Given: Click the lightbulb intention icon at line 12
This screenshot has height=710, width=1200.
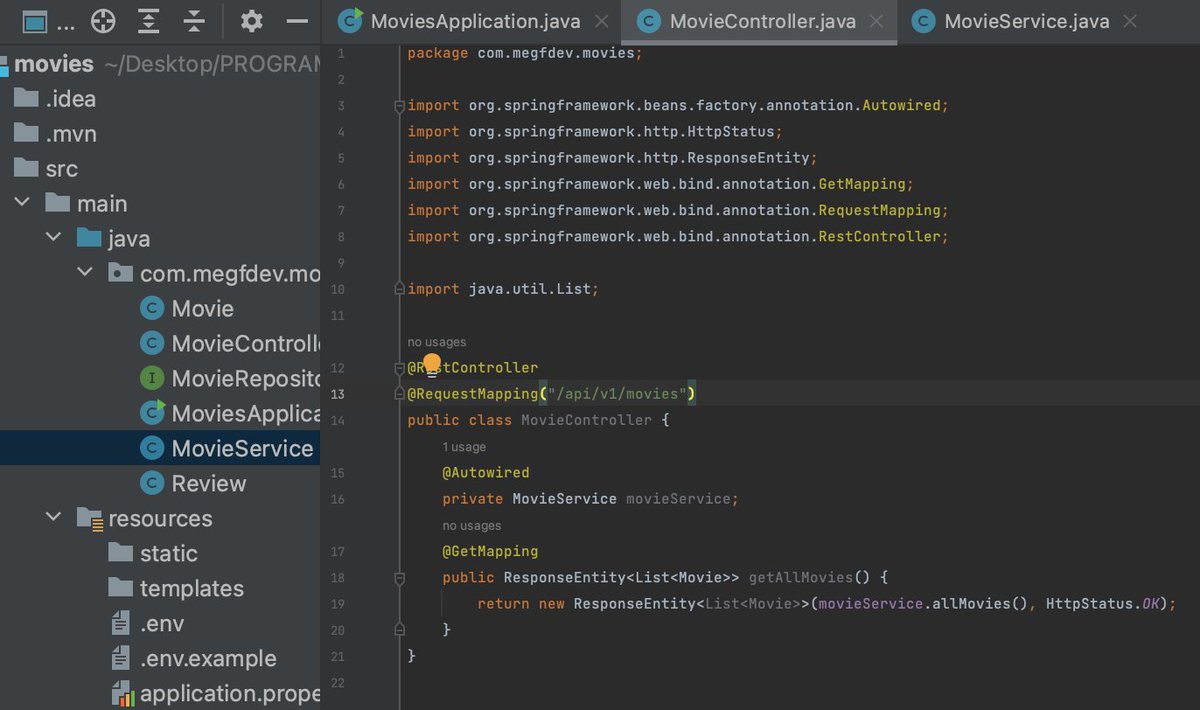Looking at the screenshot, I should [431, 364].
